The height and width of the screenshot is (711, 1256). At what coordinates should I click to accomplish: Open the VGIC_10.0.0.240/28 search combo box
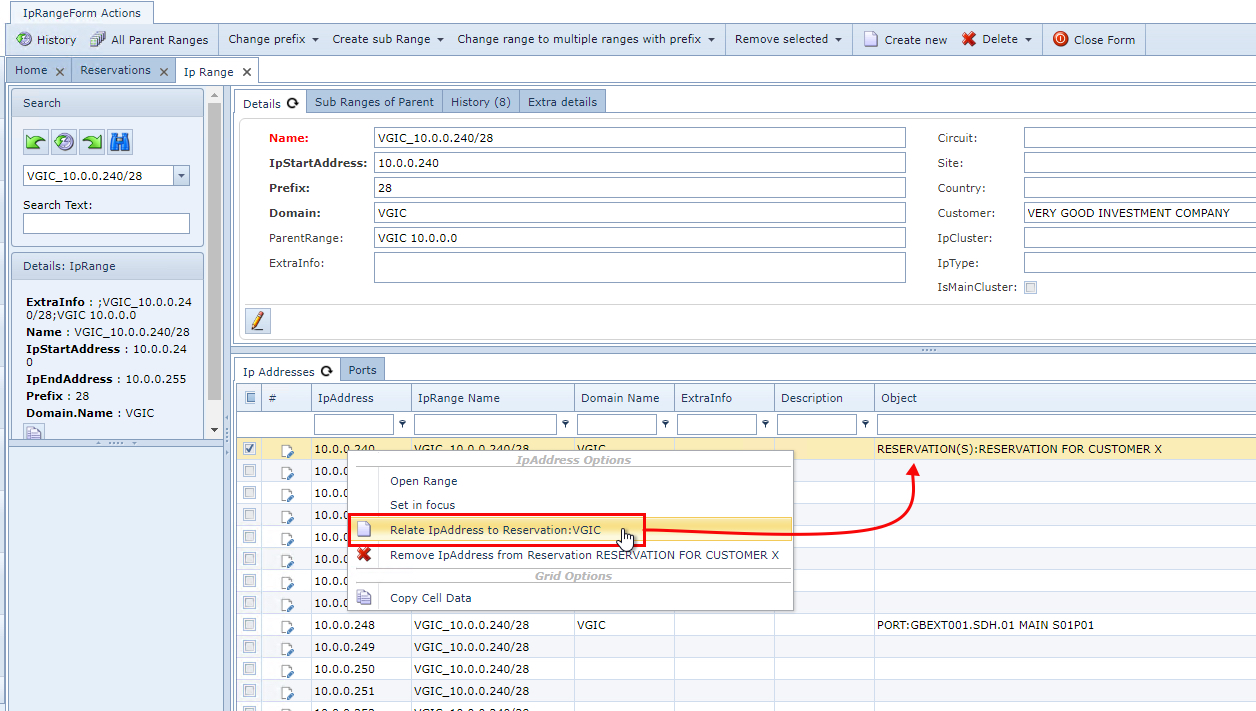pos(181,176)
